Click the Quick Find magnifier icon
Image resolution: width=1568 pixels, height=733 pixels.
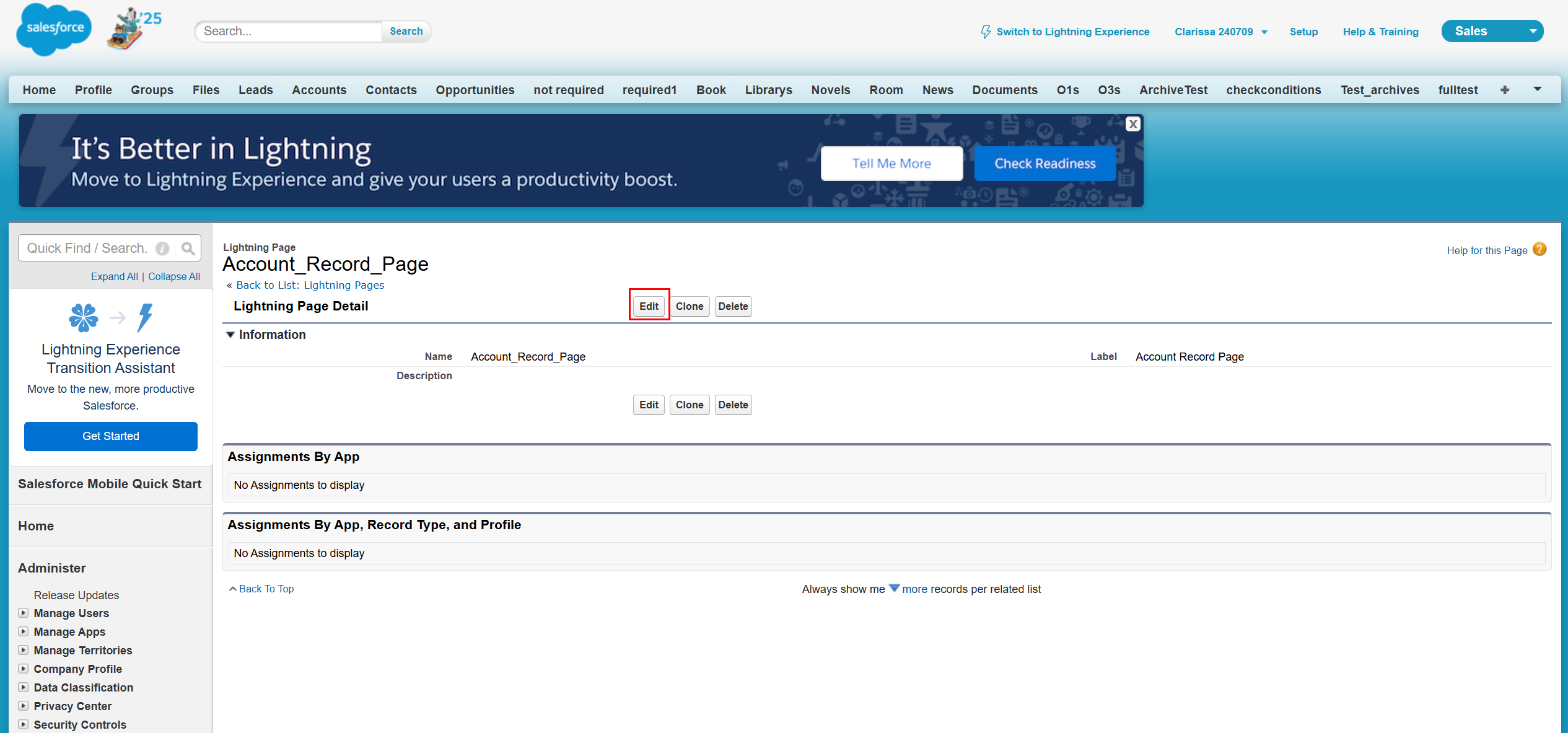point(188,248)
